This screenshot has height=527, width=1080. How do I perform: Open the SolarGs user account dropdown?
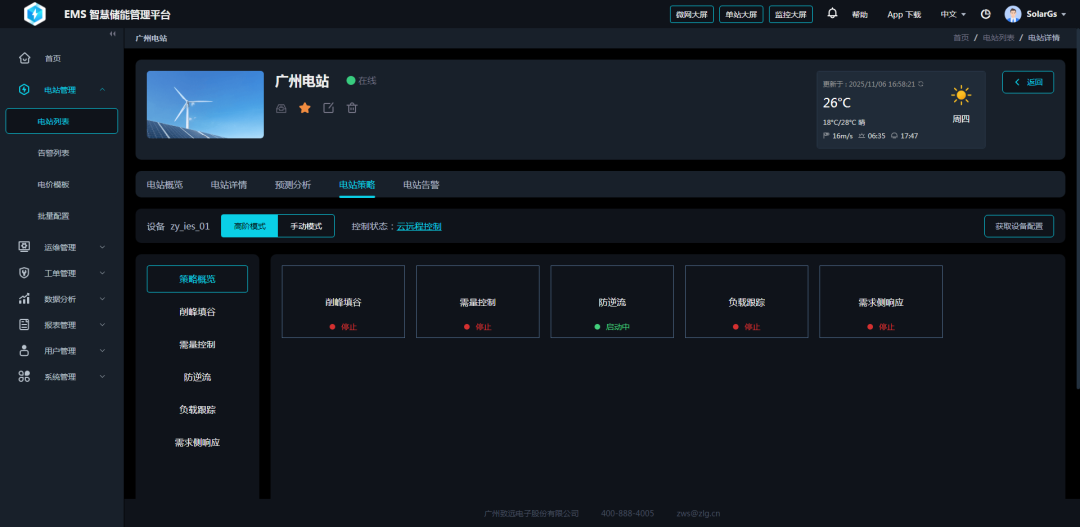[x=1035, y=14]
